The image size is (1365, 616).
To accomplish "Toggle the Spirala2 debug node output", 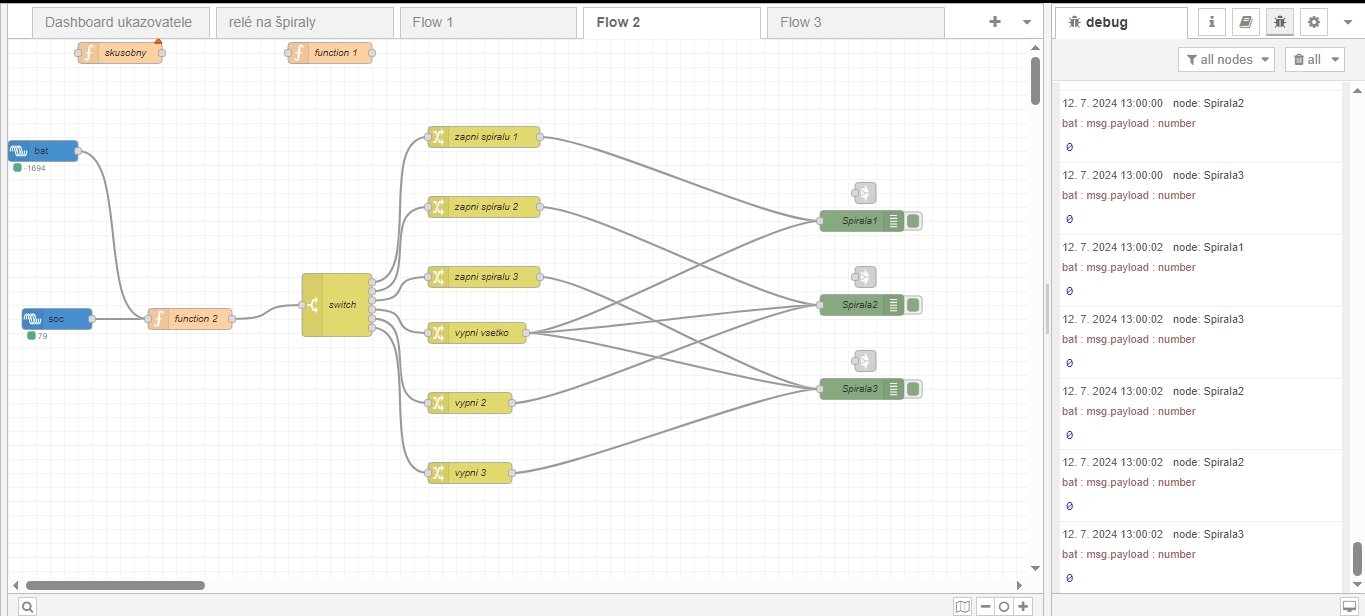I will 914,305.
